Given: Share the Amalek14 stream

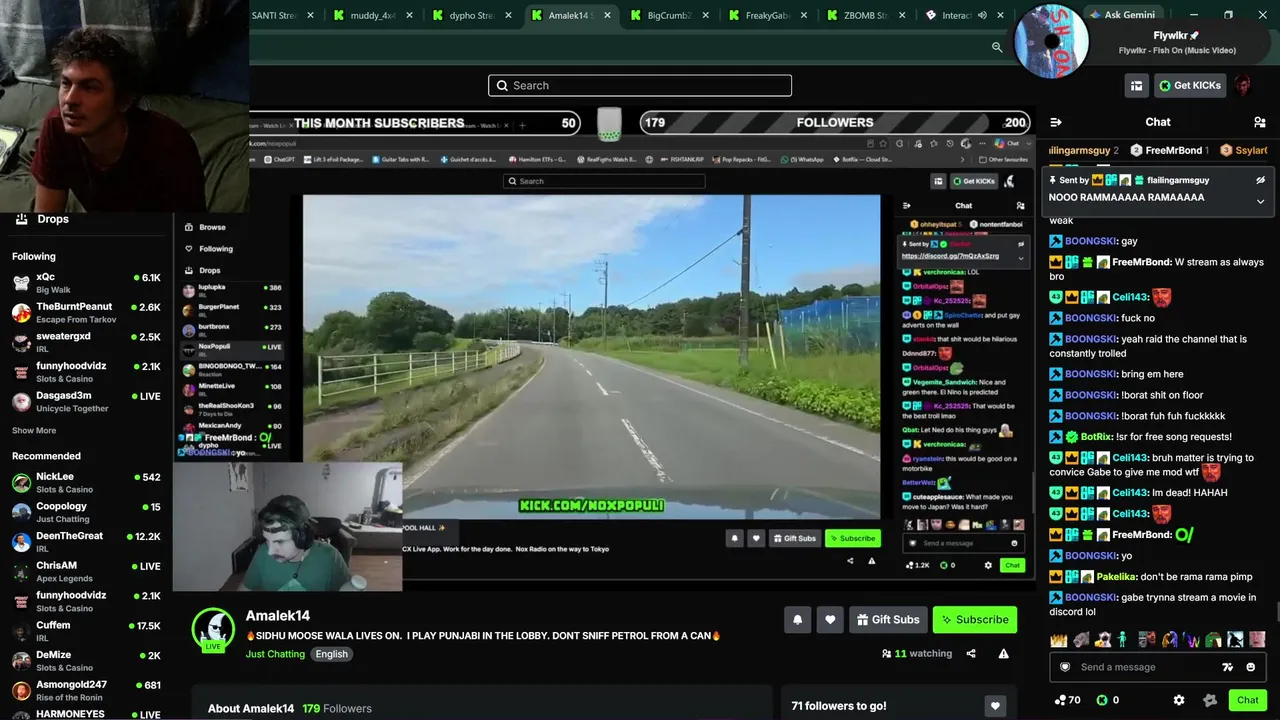Looking at the screenshot, I should [971, 654].
